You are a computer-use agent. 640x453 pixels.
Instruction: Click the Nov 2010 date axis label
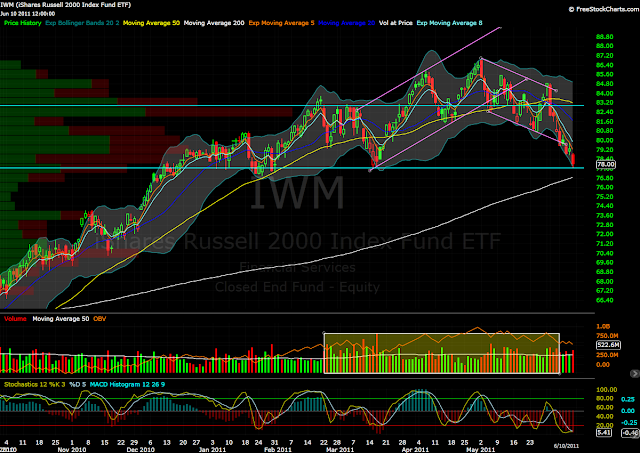72,450
